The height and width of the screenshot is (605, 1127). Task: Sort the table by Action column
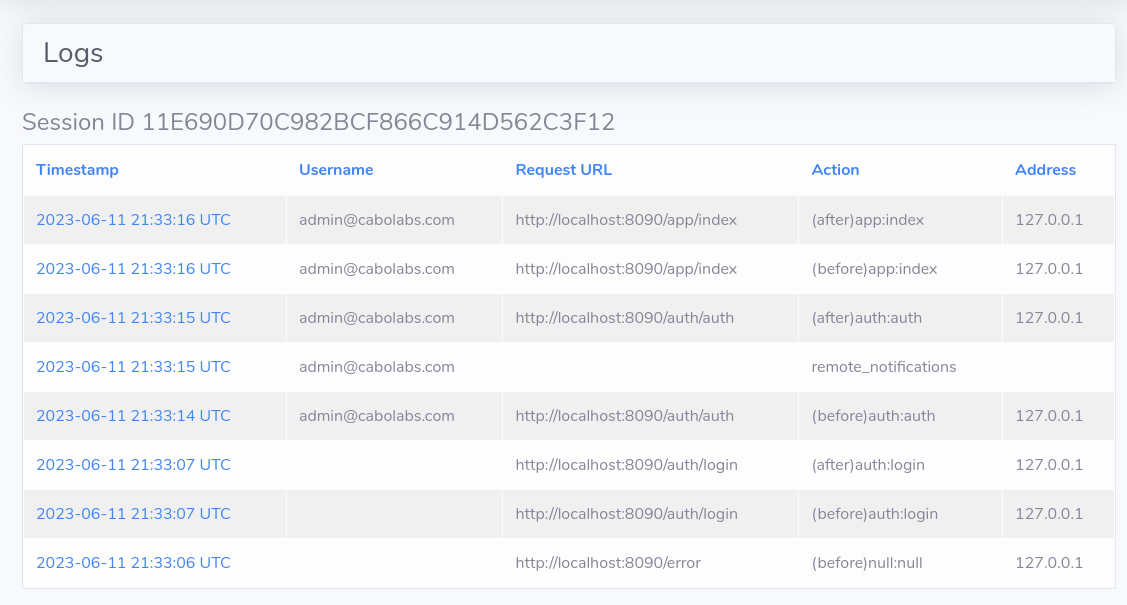(x=835, y=170)
